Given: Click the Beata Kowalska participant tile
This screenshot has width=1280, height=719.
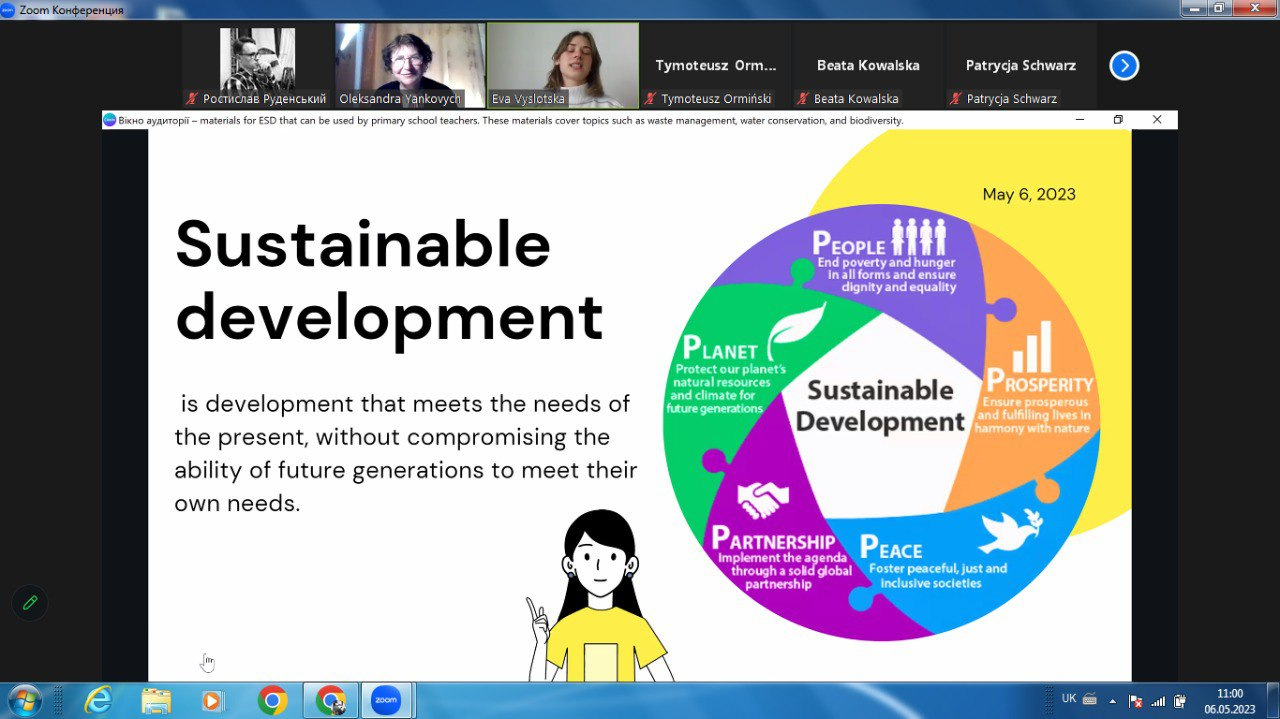Looking at the screenshot, I should tap(867, 66).
